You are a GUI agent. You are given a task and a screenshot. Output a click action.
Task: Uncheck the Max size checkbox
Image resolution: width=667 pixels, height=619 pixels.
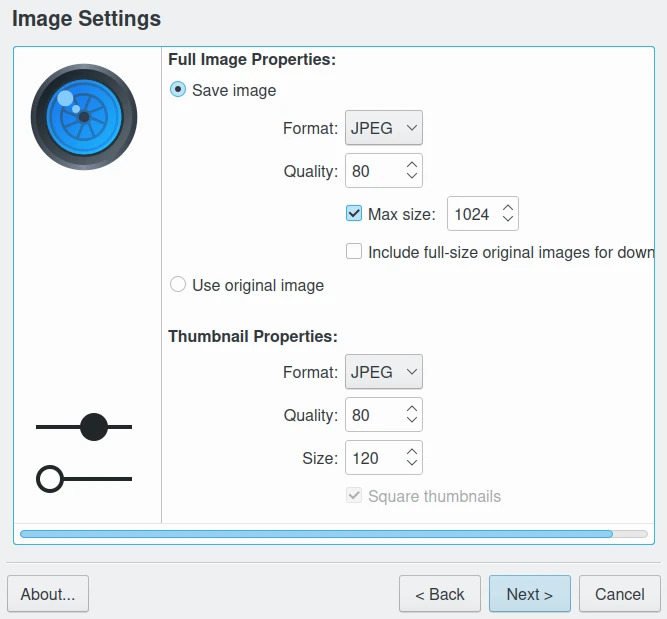click(x=354, y=213)
